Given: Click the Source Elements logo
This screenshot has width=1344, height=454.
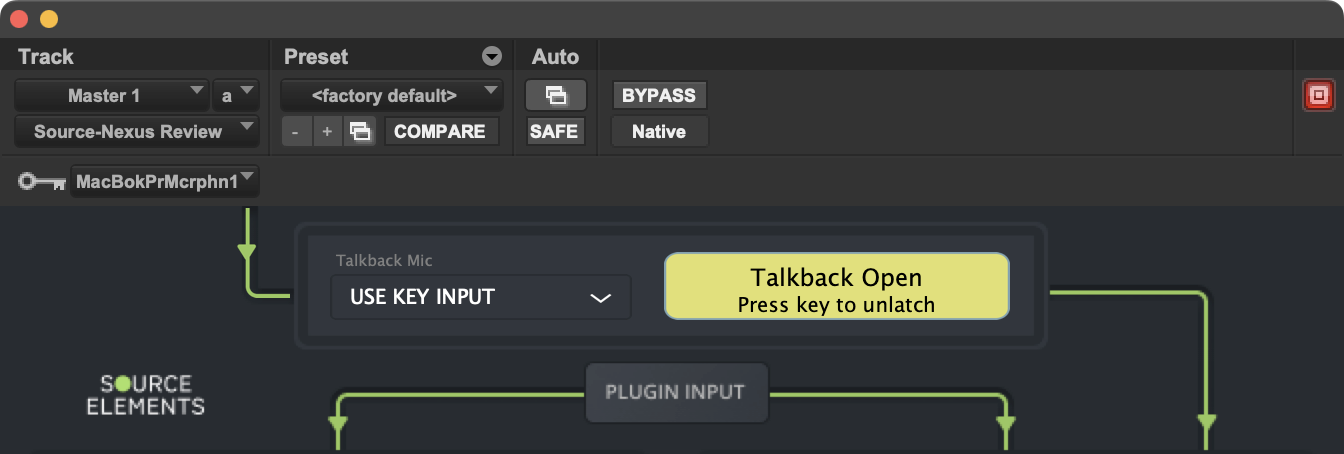Looking at the screenshot, I should click(x=145, y=395).
